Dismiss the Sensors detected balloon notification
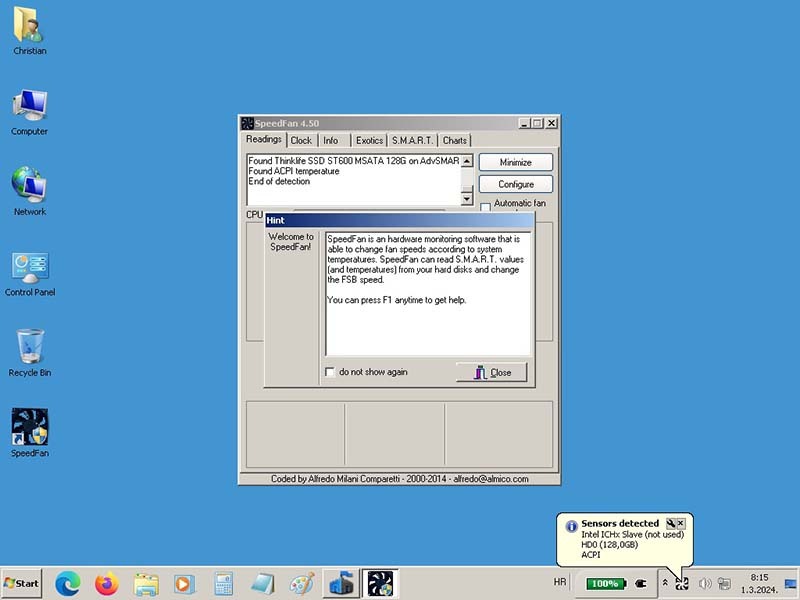 pyautogui.click(x=681, y=523)
